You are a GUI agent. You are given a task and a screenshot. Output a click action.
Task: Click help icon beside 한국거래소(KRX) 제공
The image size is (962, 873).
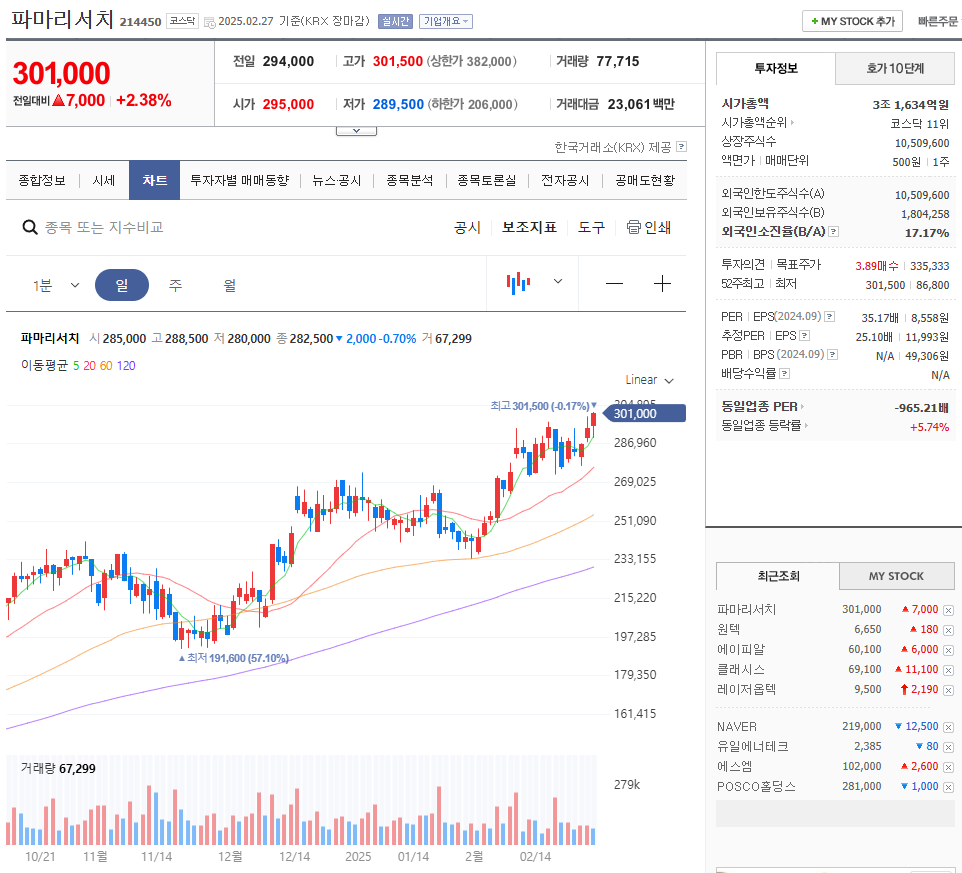(681, 147)
